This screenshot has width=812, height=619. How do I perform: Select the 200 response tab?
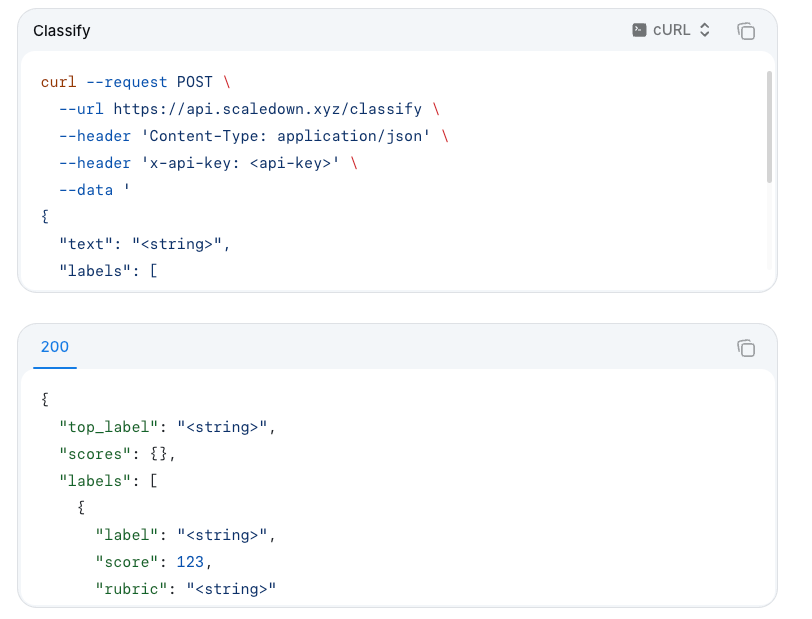55,347
